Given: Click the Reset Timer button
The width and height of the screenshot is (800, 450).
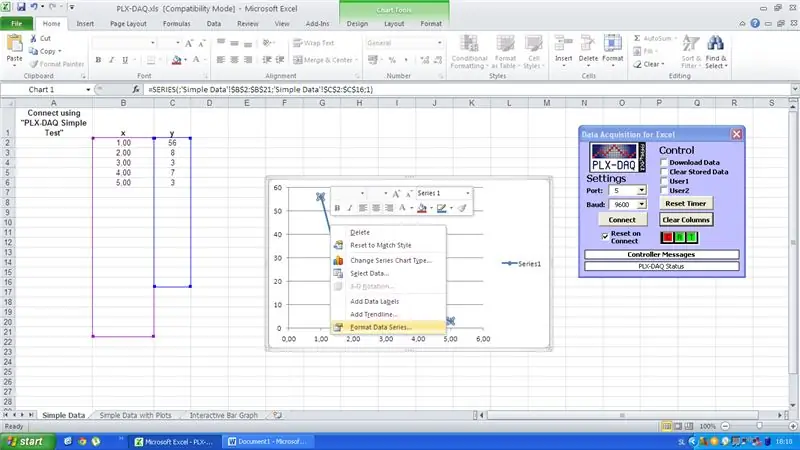Looking at the screenshot, I should 686,203.
